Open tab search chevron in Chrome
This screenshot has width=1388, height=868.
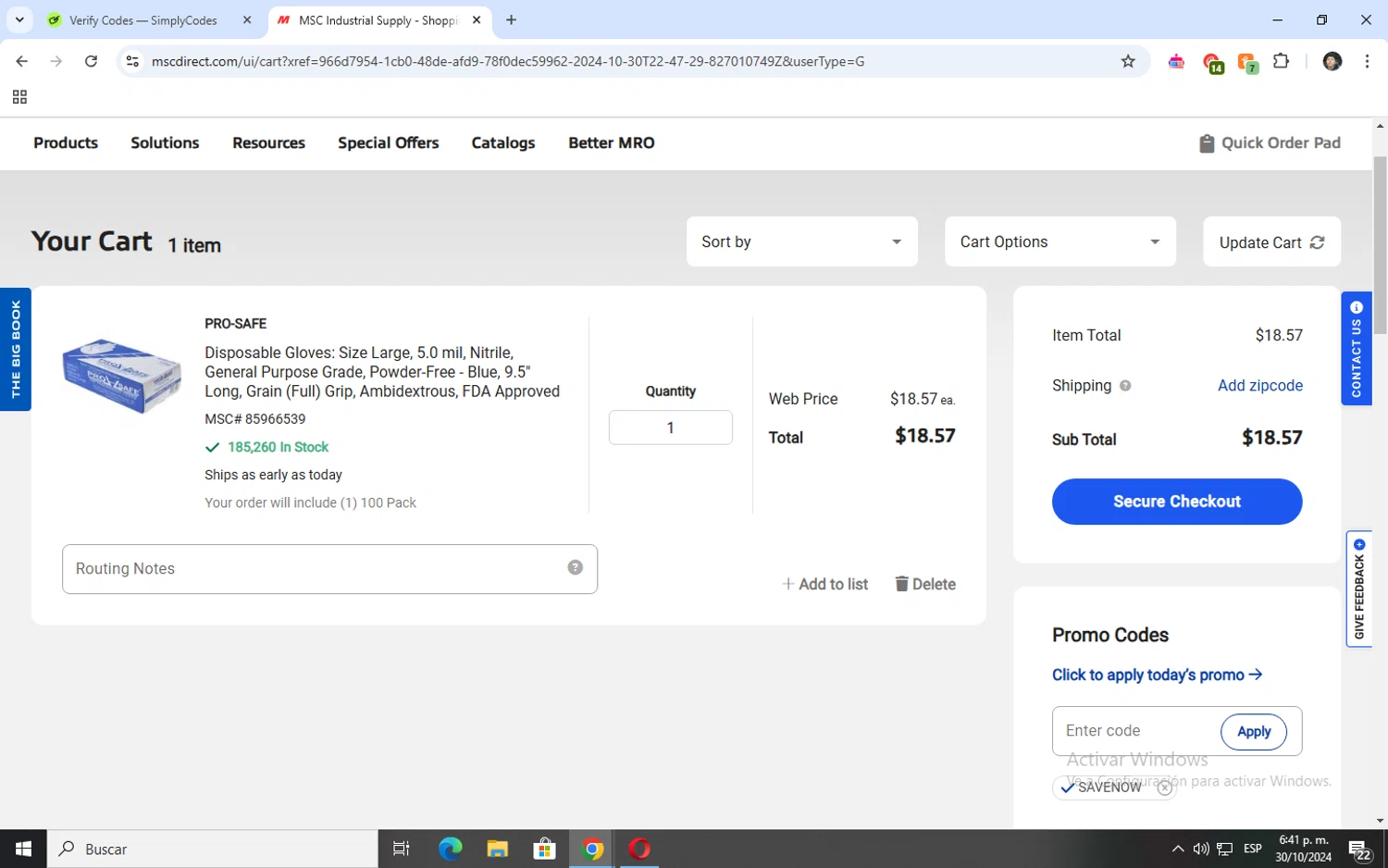[19, 19]
